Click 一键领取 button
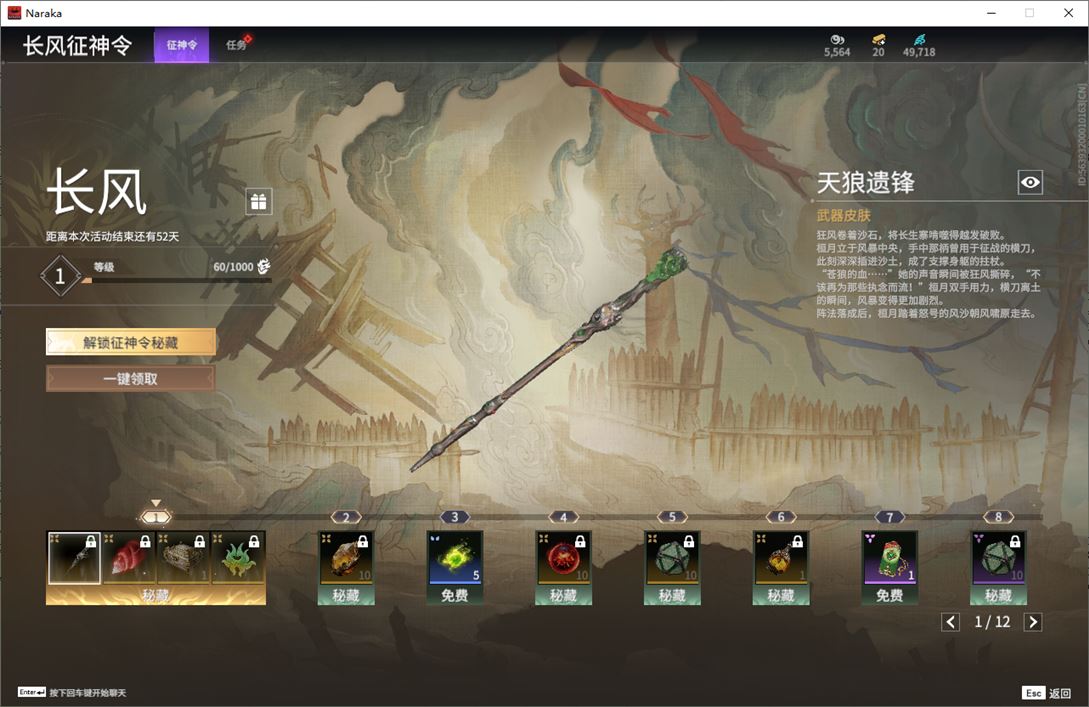The height and width of the screenshot is (707, 1089). (131, 379)
